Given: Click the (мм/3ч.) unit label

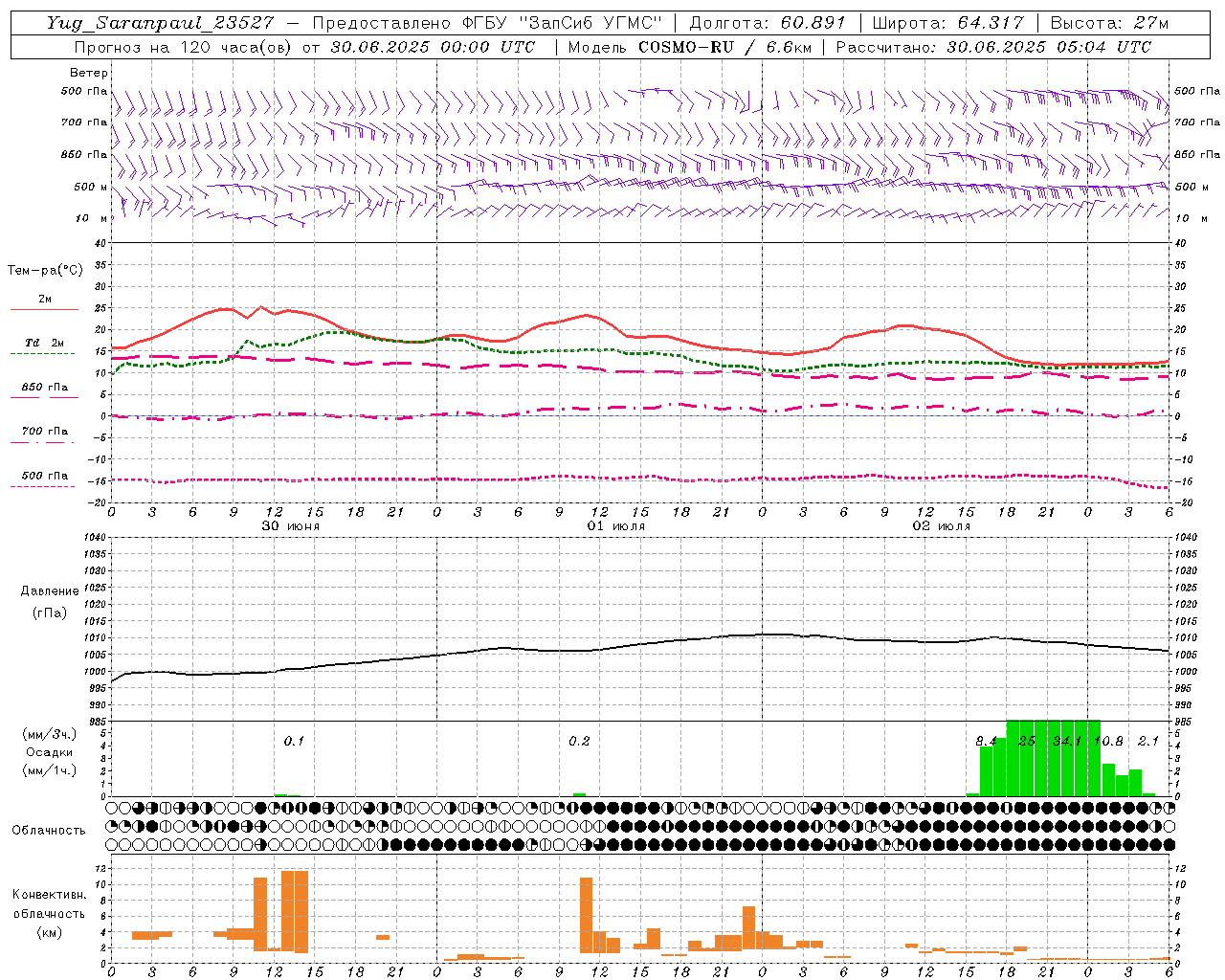Looking at the screenshot, I should [50, 734].
